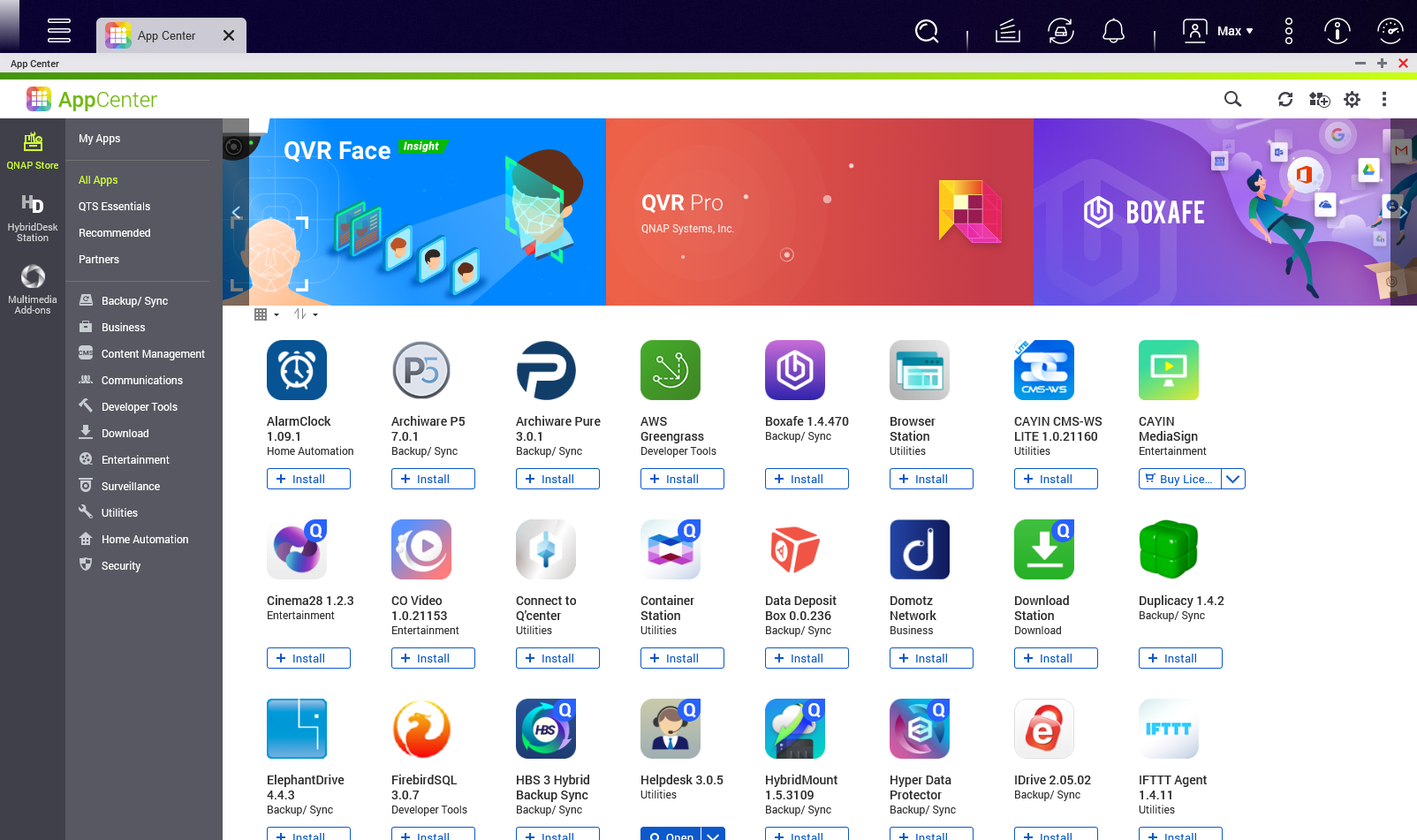Screen dimensions: 1417x840
Task: Open the desktop search magnifier
Action: pyautogui.click(x=927, y=30)
